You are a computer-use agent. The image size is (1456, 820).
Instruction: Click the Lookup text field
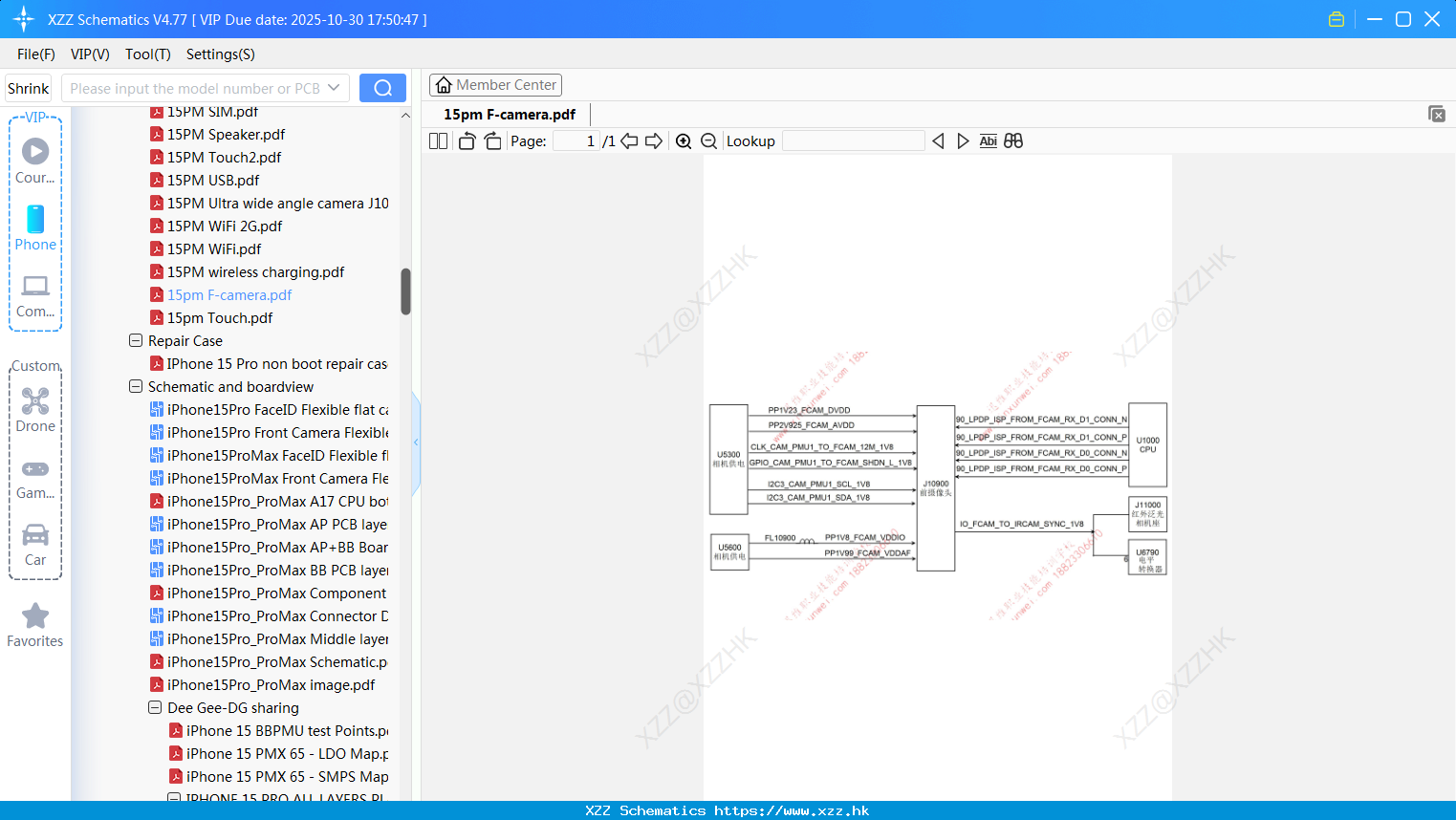pos(854,140)
